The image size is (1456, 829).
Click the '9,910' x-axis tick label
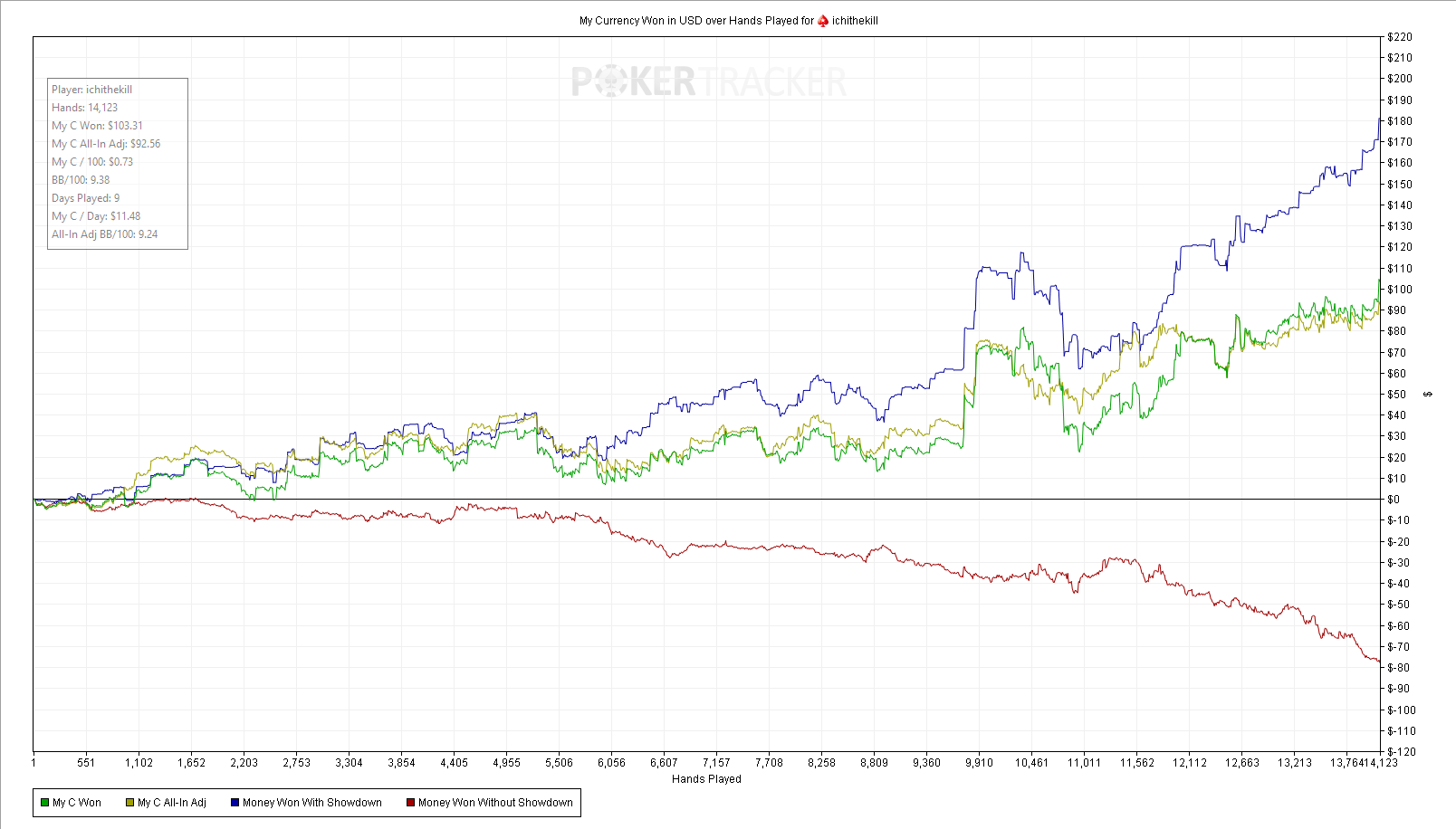[x=979, y=763]
